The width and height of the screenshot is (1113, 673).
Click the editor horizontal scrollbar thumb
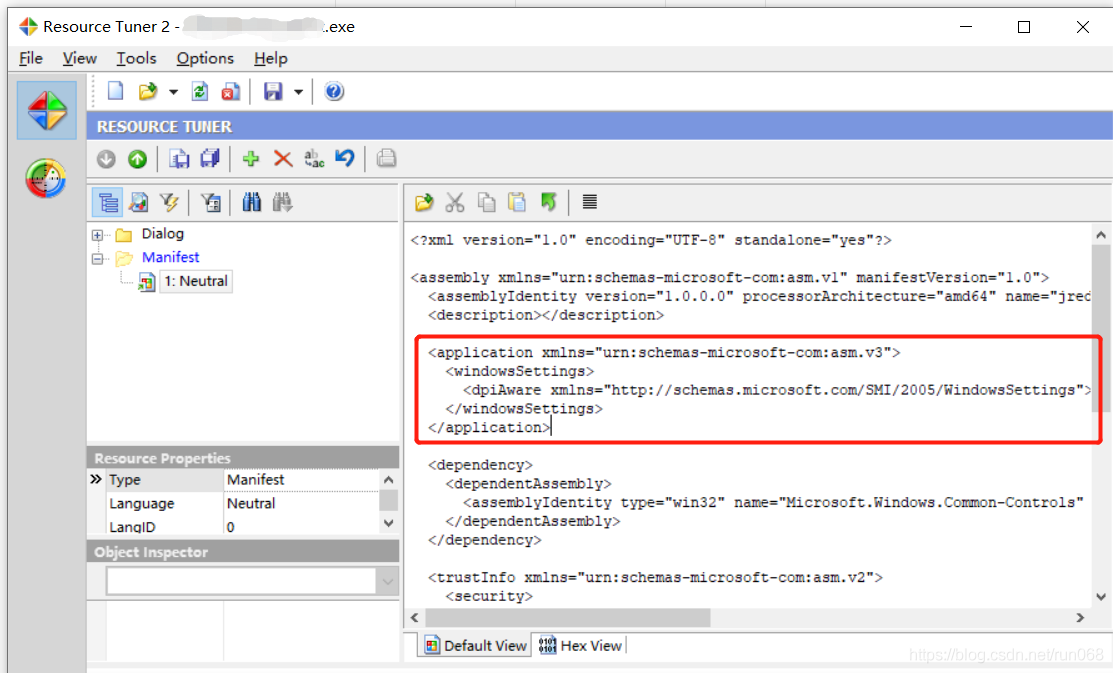(567, 618)
